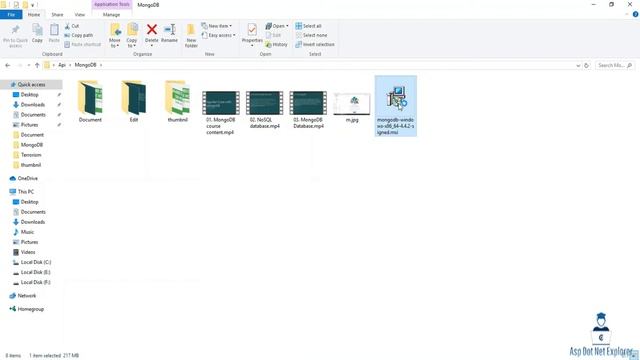Click Copy path in the ribbon
Image resolution: width=640 pixels, height=360 pixels.
pos(78,35)
